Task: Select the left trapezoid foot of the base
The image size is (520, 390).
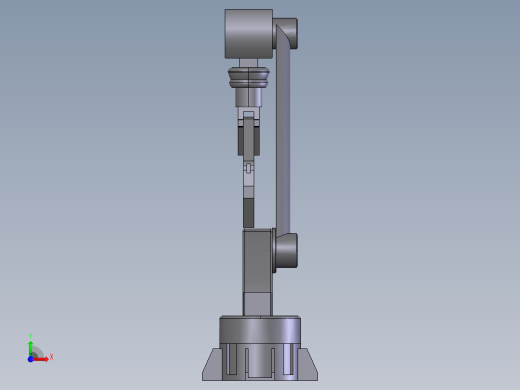Action: click(x=212, y=364)
